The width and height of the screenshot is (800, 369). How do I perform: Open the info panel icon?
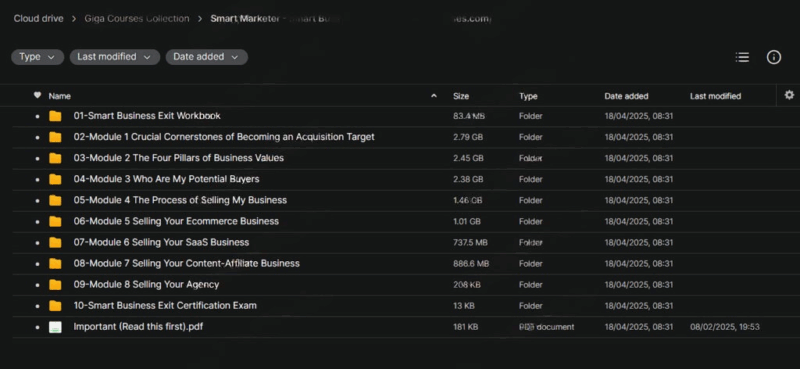[x=774, y=57]
